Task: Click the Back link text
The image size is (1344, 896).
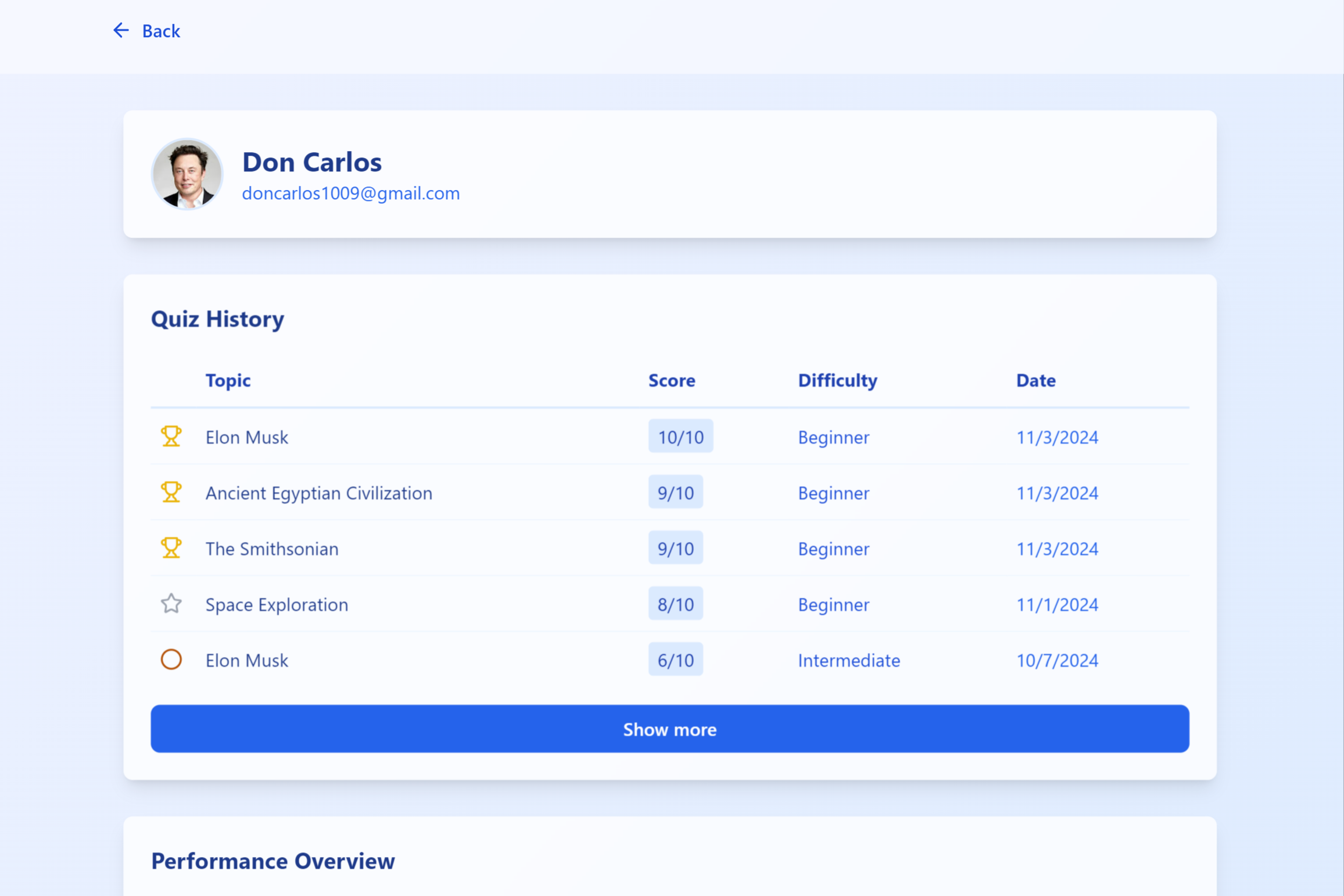Action: [161, 31]
